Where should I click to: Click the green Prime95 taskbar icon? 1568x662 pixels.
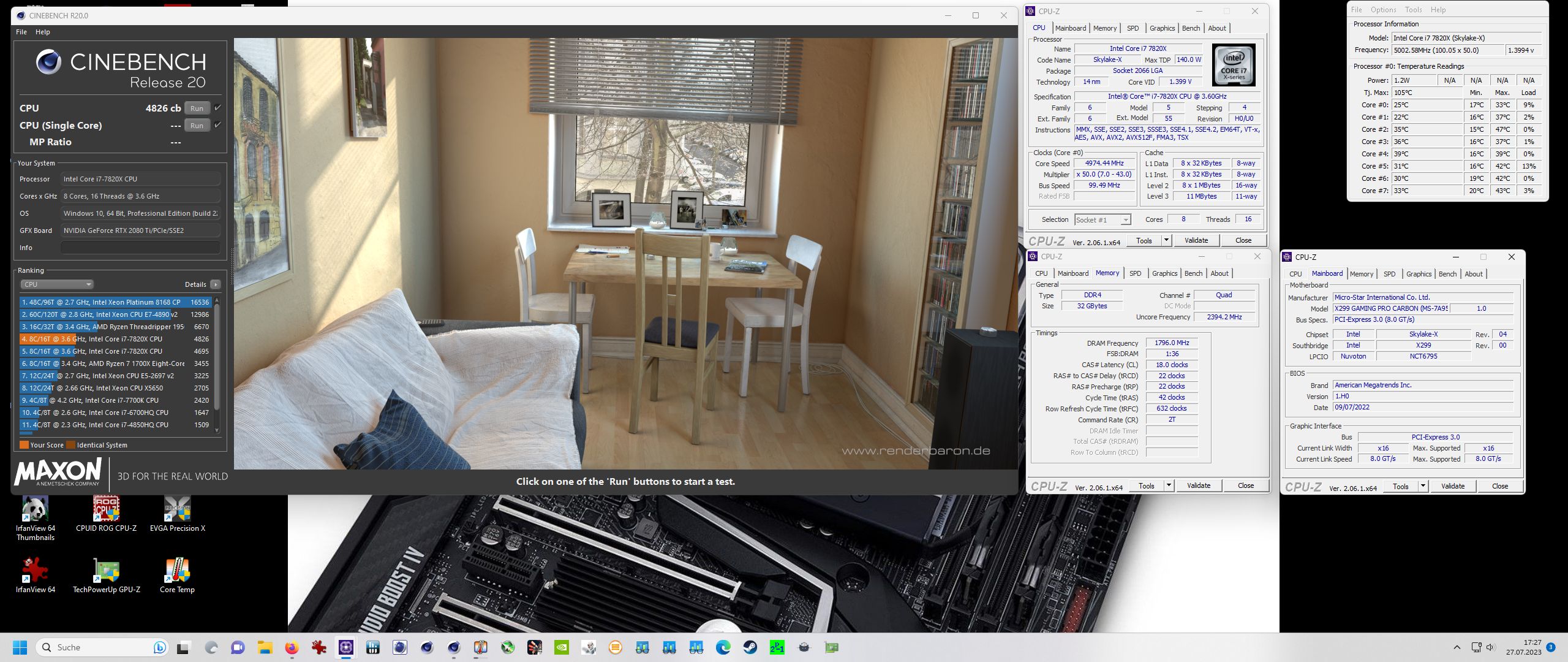pyautogui.click(x=777, y=647)
